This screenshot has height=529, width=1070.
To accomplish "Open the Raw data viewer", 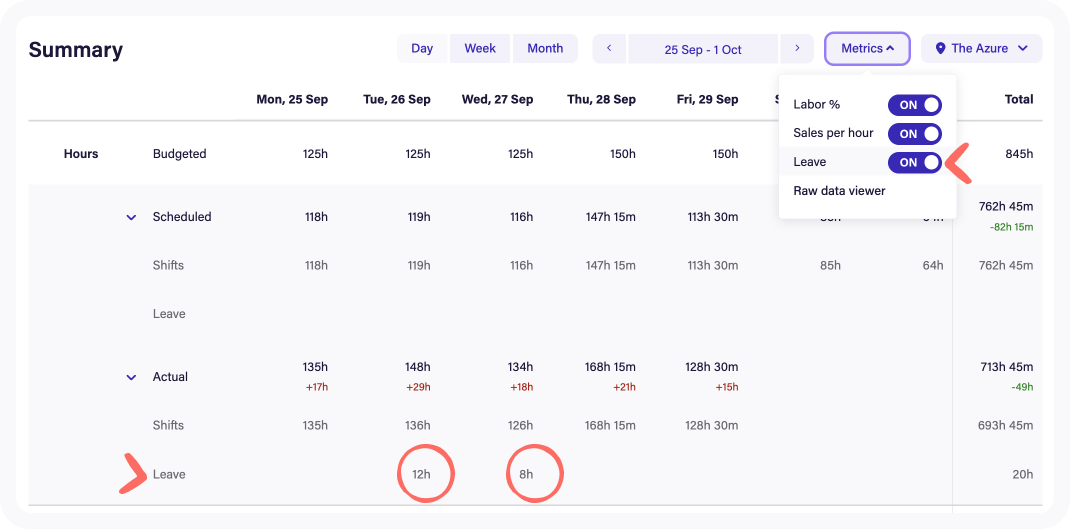I will pyautogui.click(x=839, y=191).
